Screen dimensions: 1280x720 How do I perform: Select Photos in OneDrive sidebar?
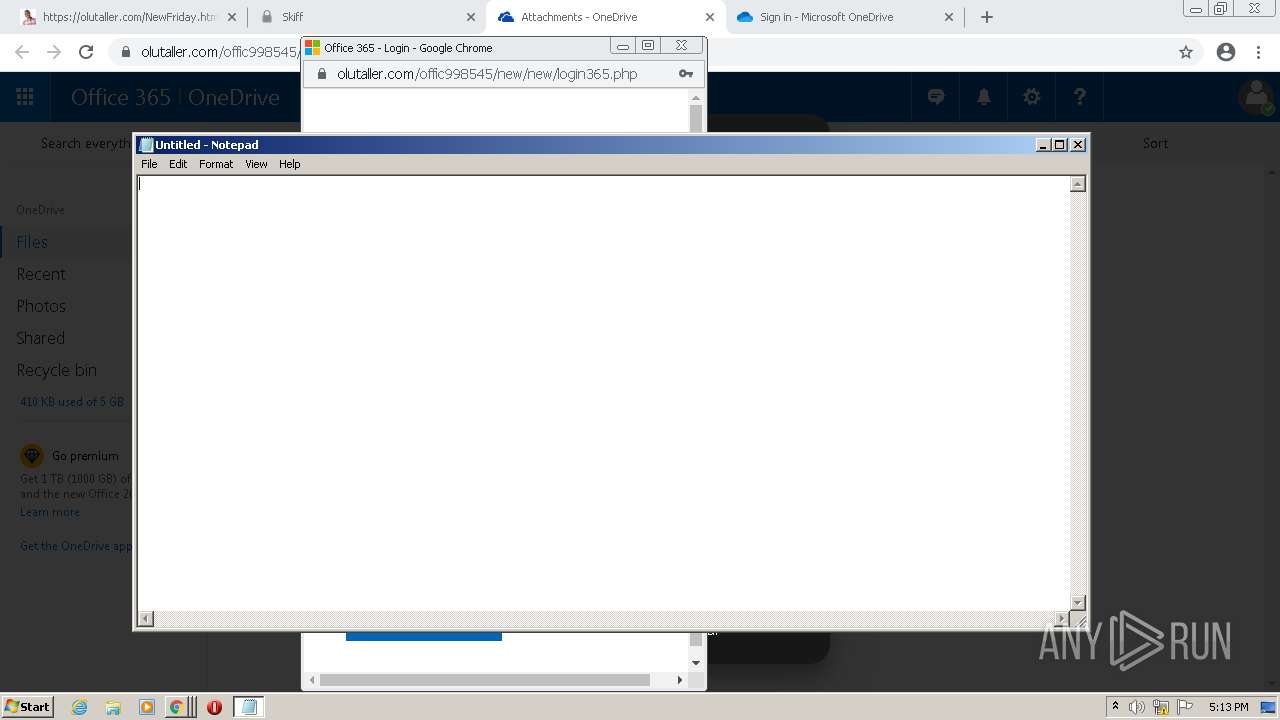(41, 306)
